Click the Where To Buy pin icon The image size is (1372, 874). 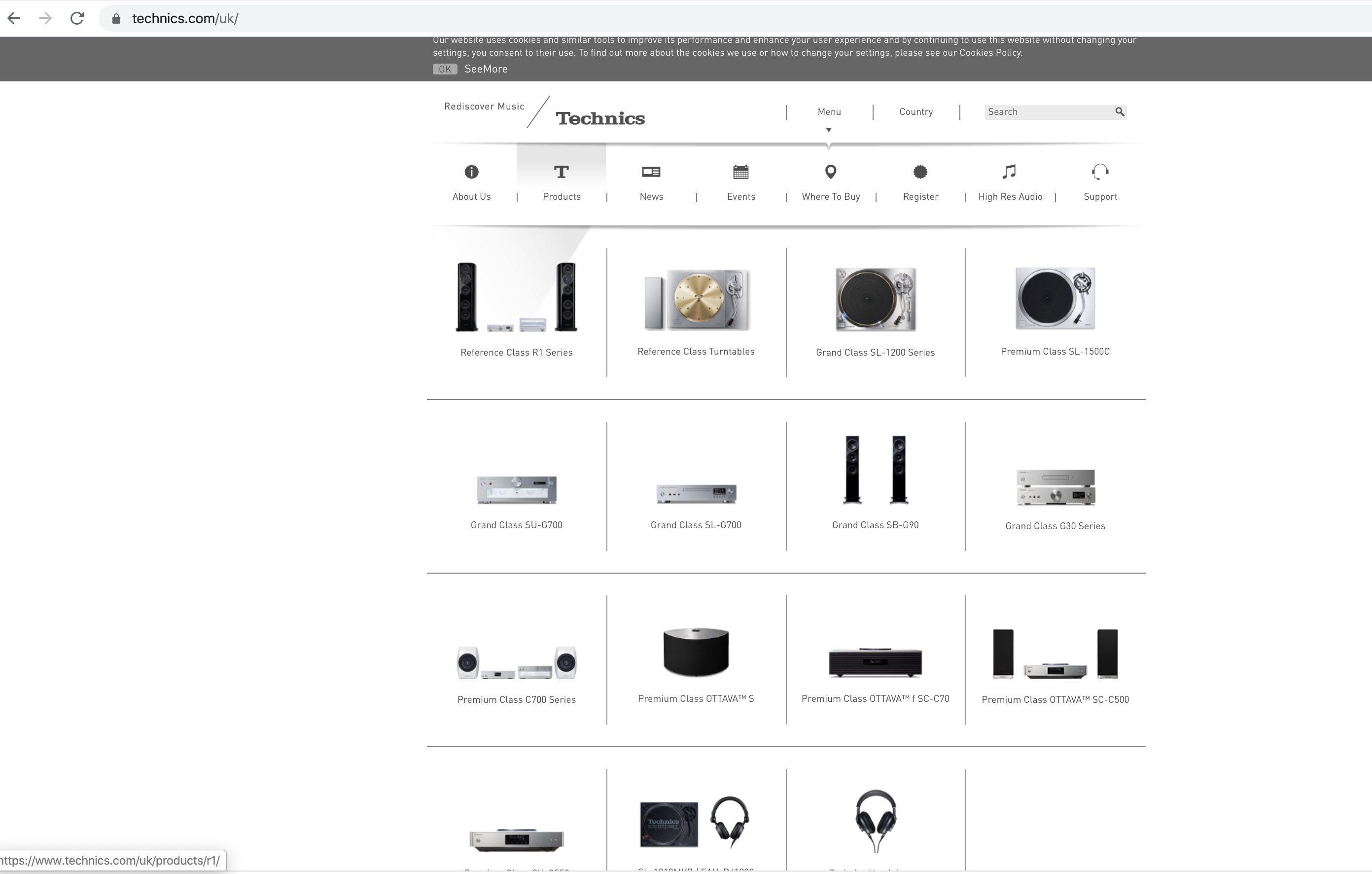pyautogui.click(x=831, y=172)
